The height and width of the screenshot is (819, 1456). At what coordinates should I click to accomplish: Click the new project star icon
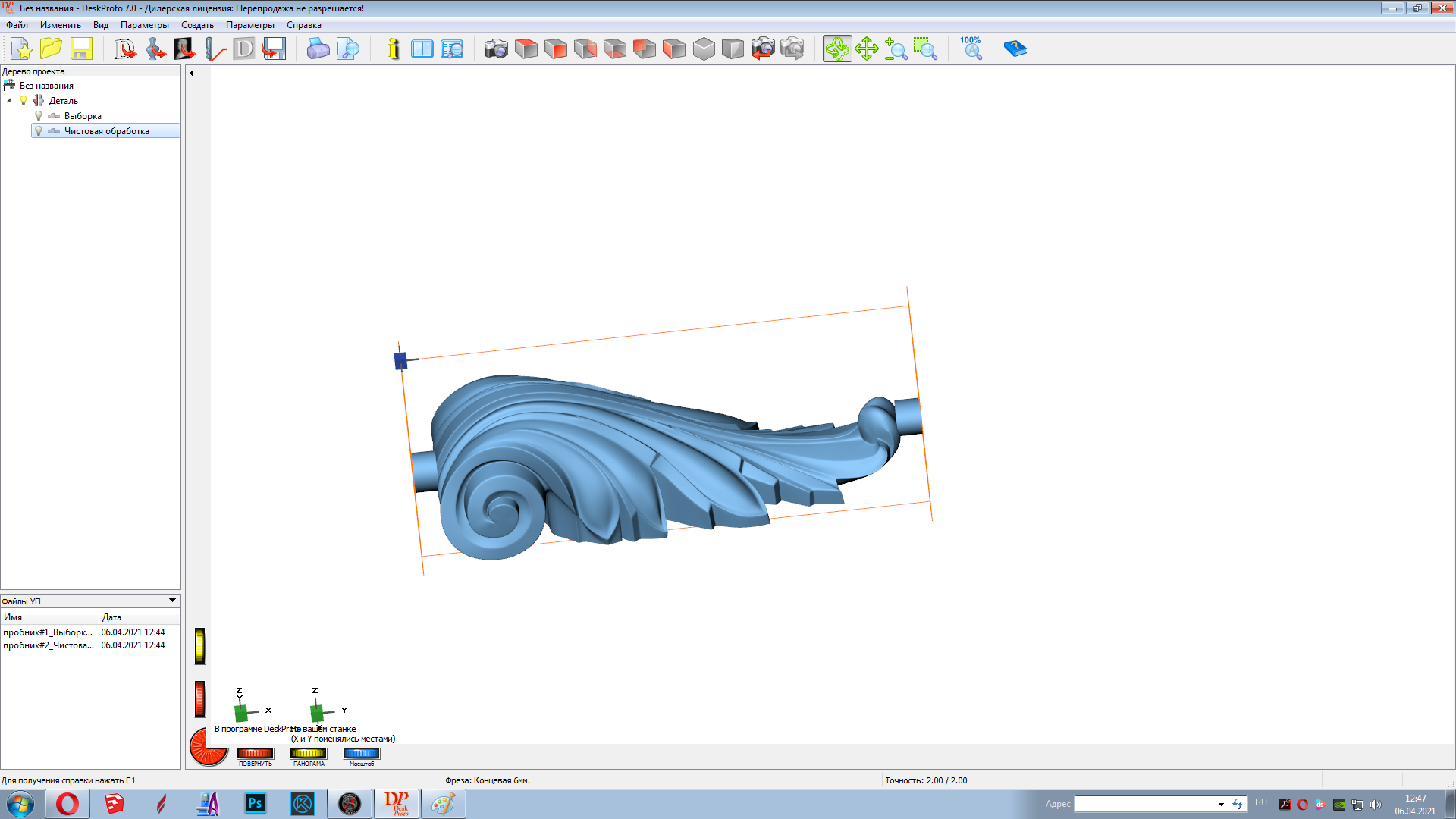(x=22, y=49)
